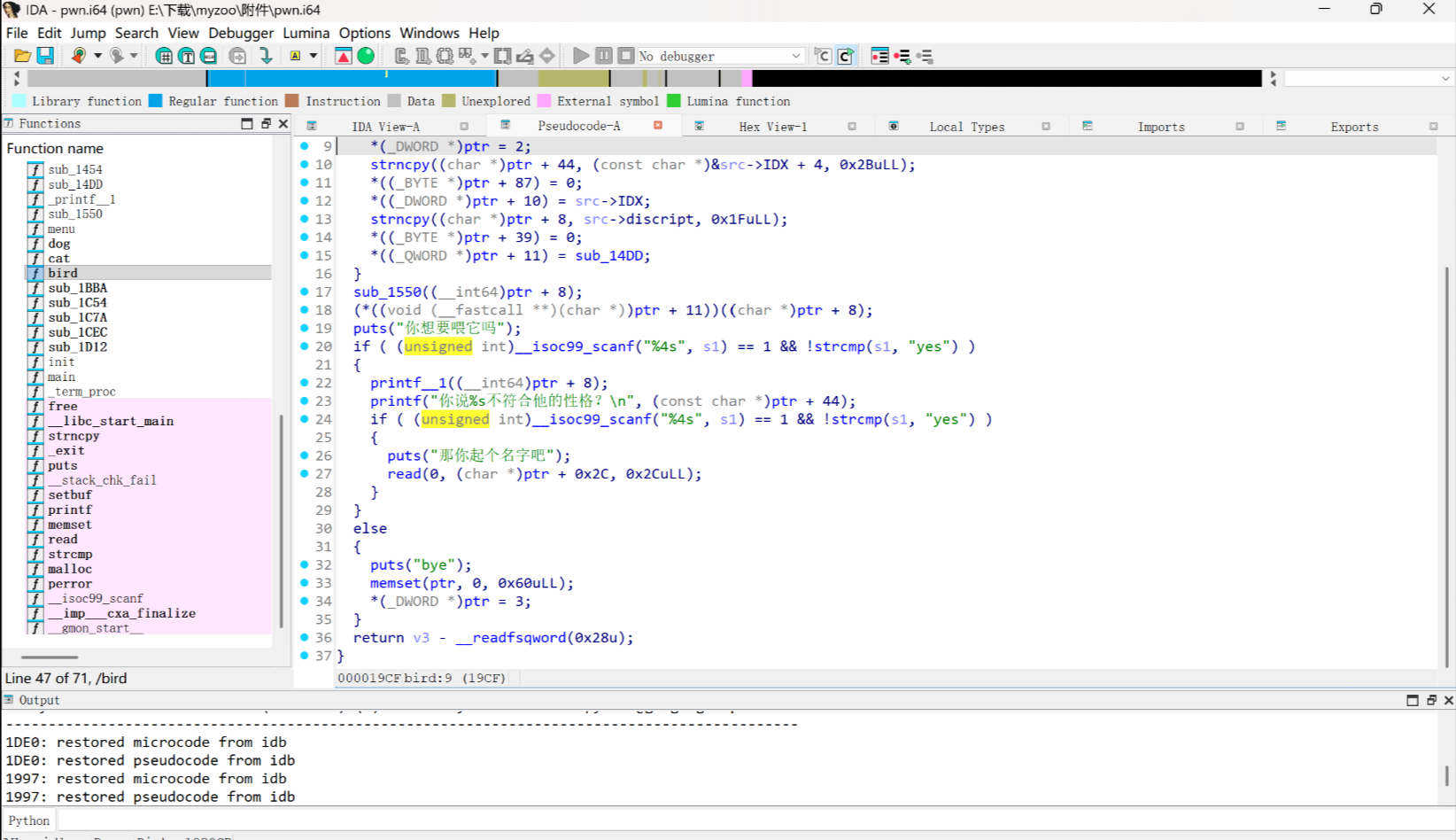Screen dimensions: 1456x840
Task: Save the database with the floppy icon
Action: point(45,56)
